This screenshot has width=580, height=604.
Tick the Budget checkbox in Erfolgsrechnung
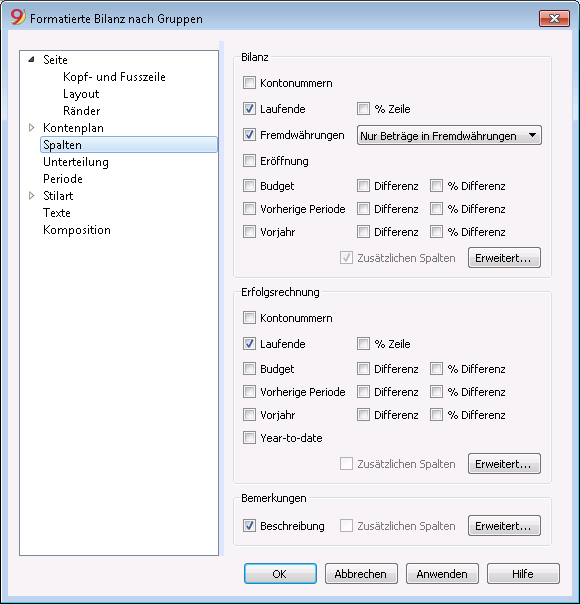(x=249, y=369)
